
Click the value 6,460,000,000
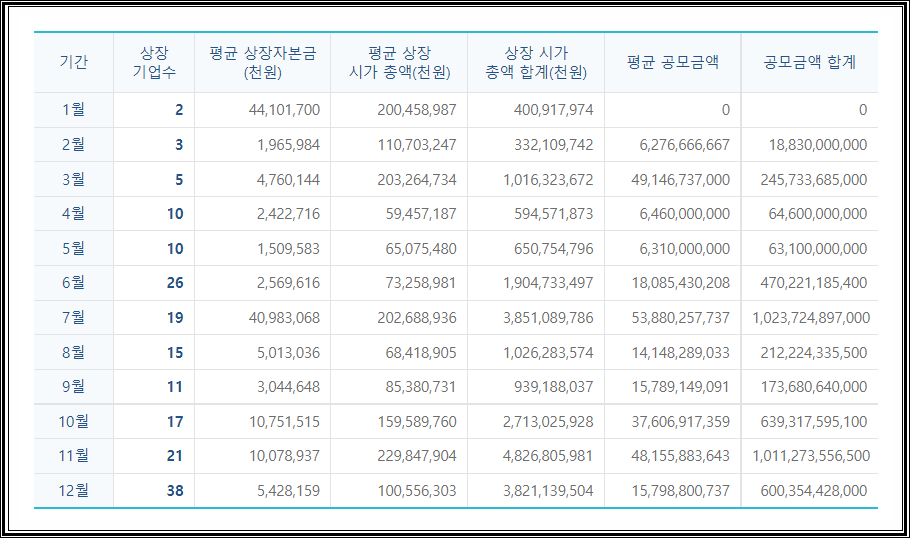pyautogui.click(x=685, y=214)
